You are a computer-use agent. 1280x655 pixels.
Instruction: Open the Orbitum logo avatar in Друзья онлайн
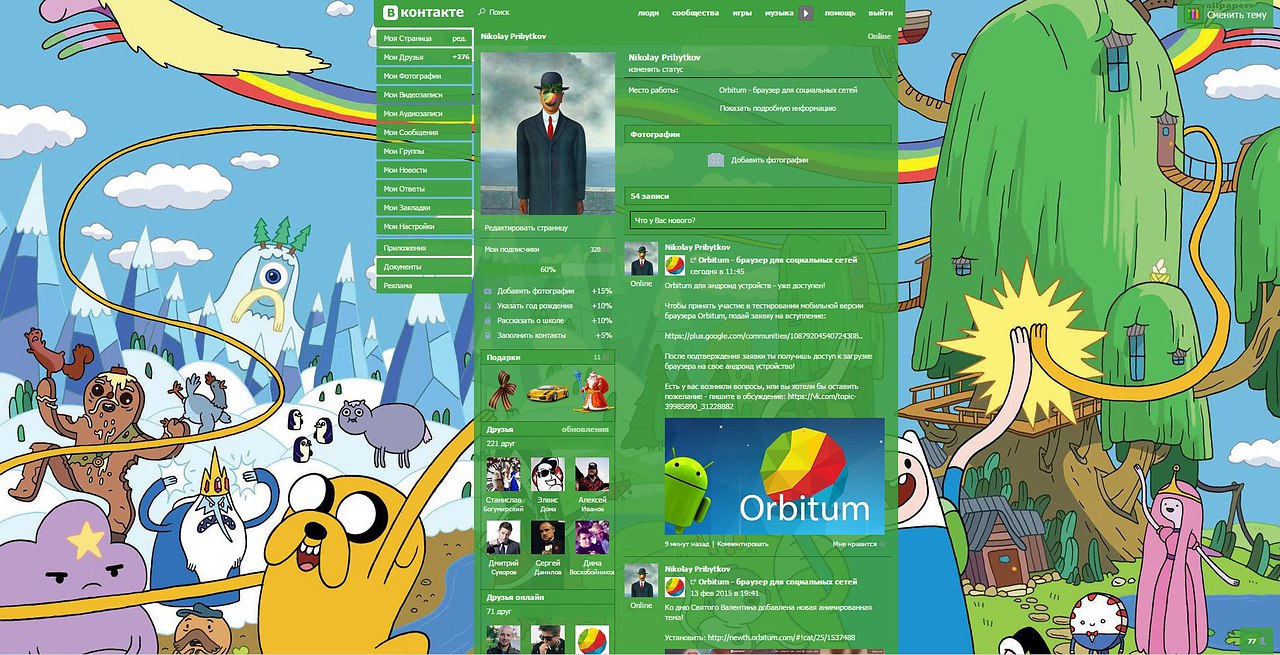click(x=592, y=640)
